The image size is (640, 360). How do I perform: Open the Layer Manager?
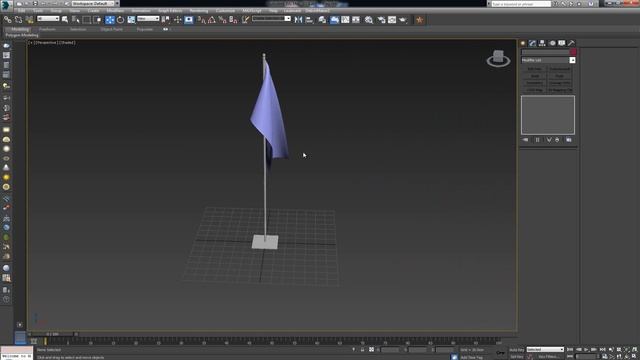pos(322,20)
